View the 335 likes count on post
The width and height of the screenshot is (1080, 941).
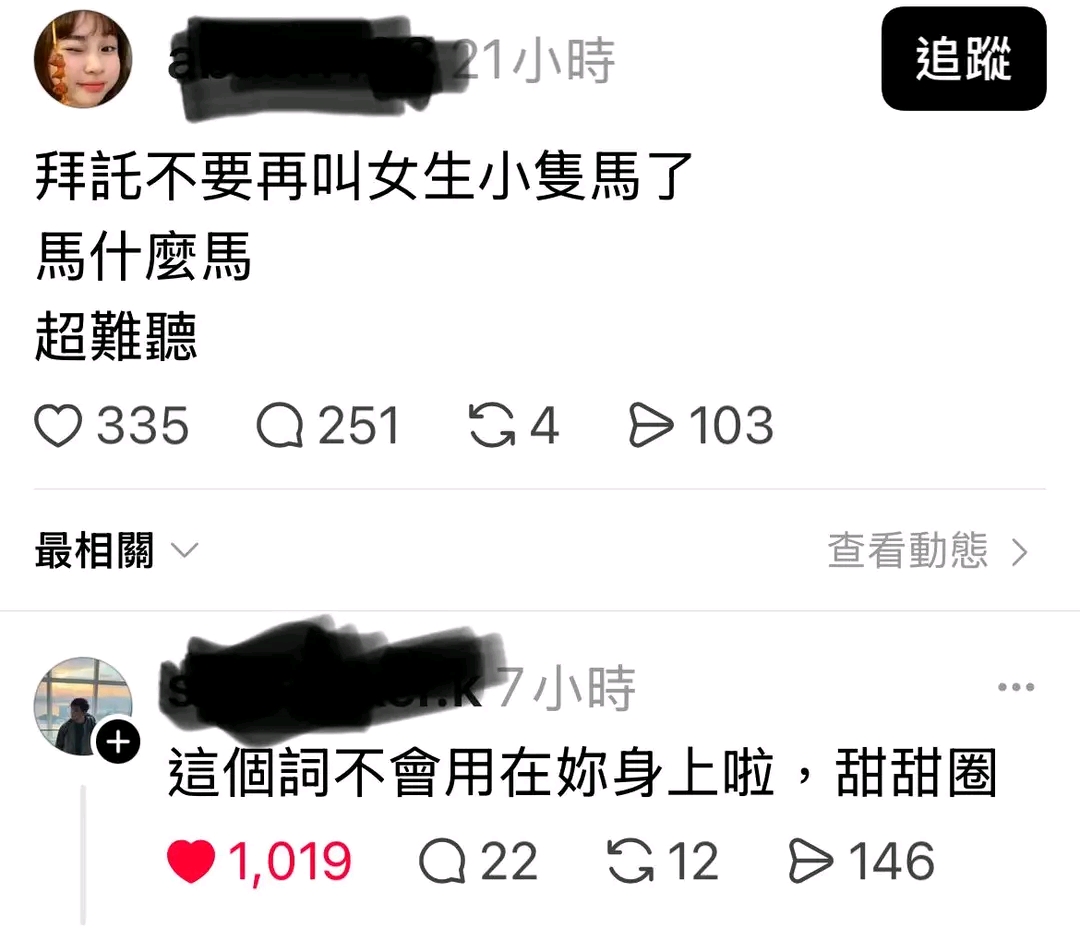pyautogui.click(x=143, y=425)
